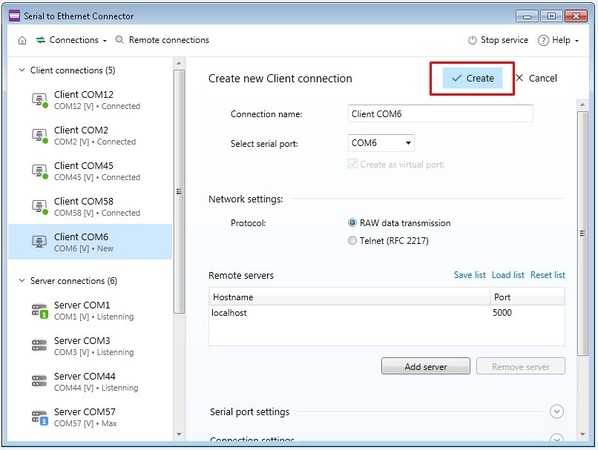Screen dimensions: 598x450
Task: Click the Stop service label
Action: coord(504,40)
